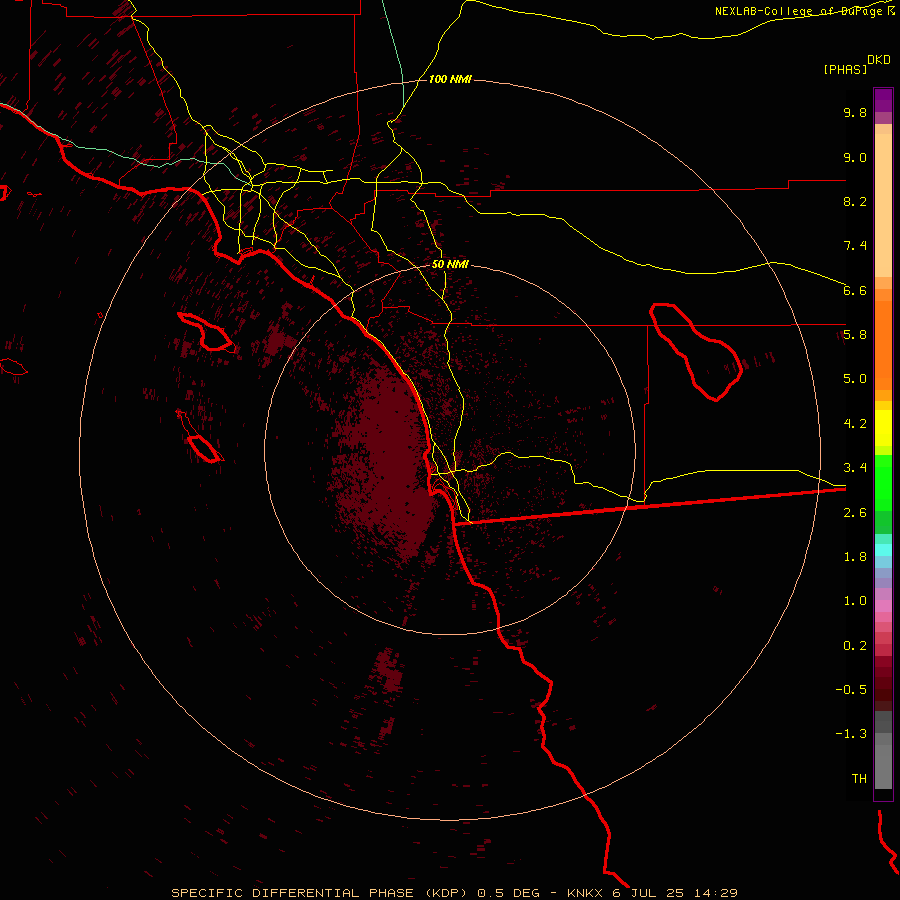Click the 4.2 value on color scale

[x=855, y=424]
